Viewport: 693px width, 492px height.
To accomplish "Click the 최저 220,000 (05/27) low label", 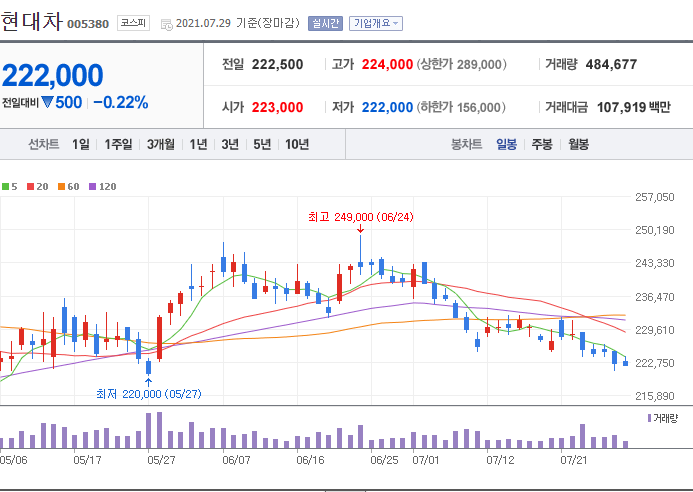I will pyautogui.click(x=149, y=394).
